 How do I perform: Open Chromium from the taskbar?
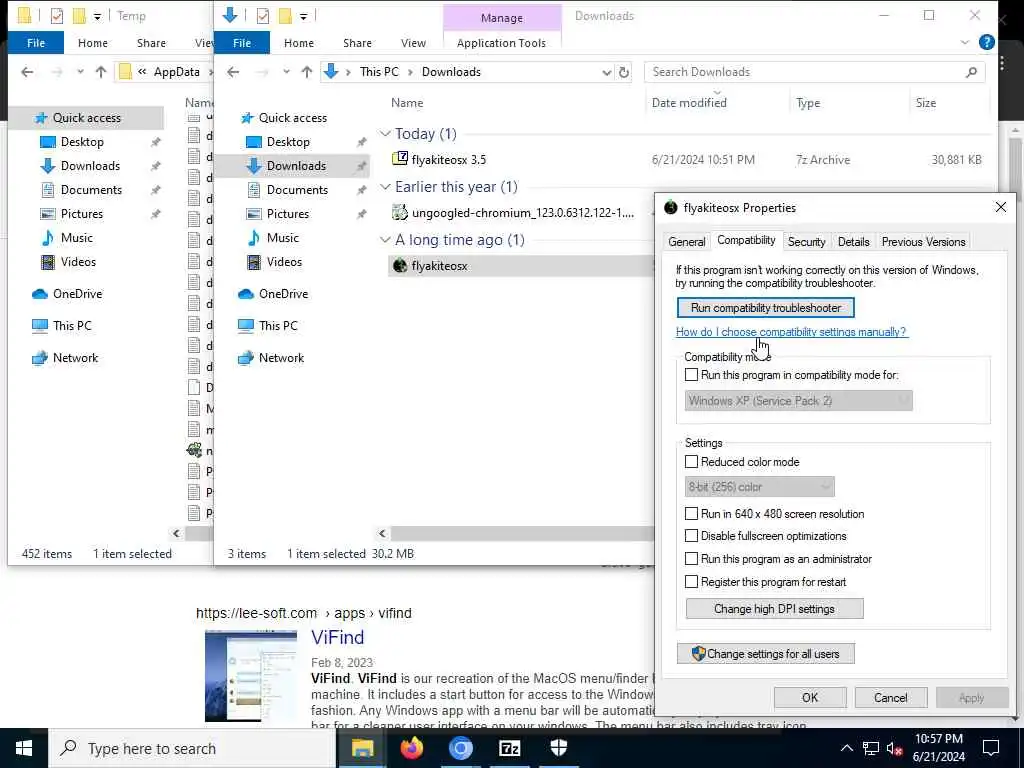460,748
